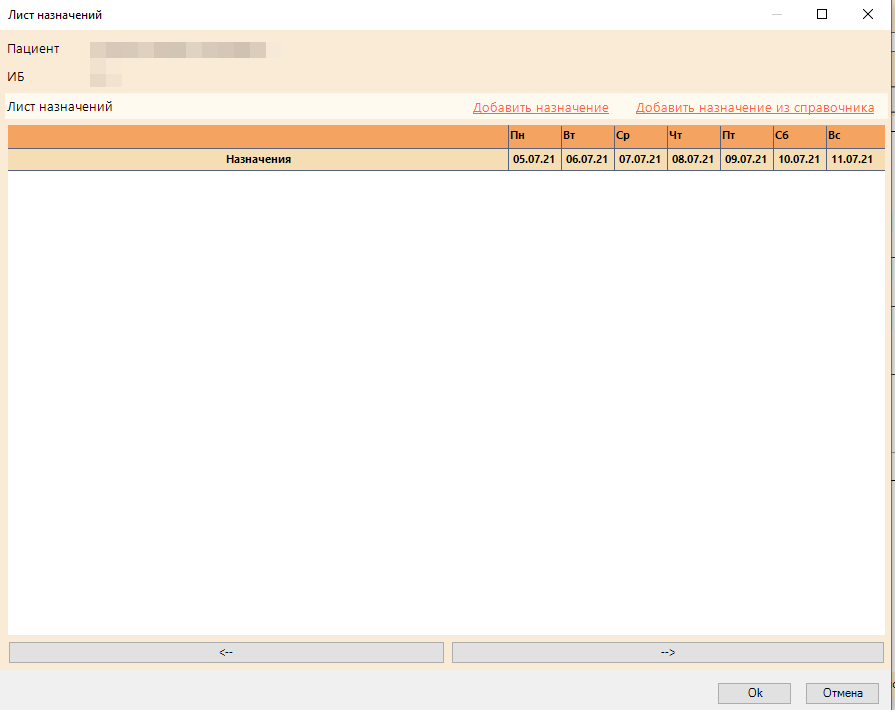Click the 11.07.21 date cell

tap(854, 159)
